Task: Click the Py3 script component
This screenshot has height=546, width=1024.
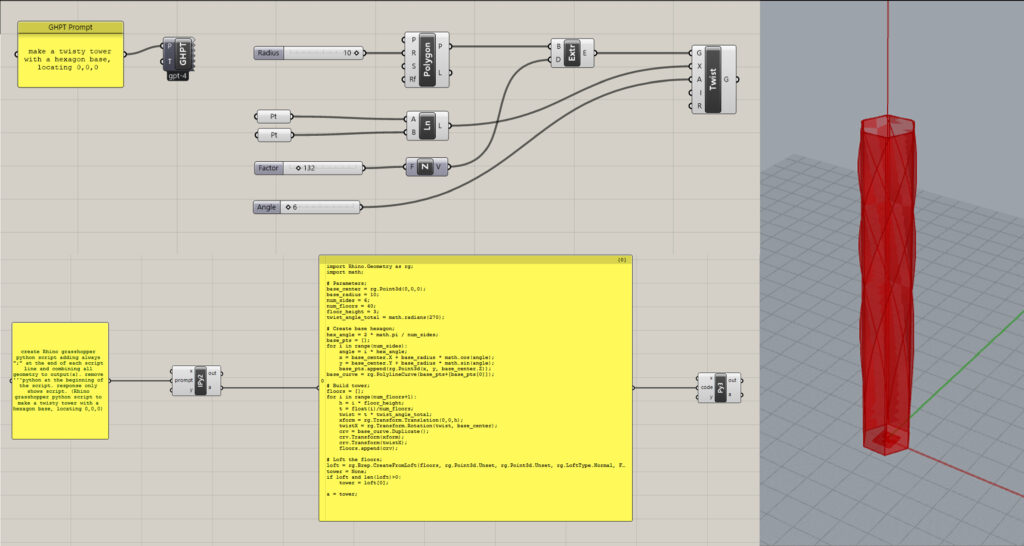Action: click(x=720, y=386)
